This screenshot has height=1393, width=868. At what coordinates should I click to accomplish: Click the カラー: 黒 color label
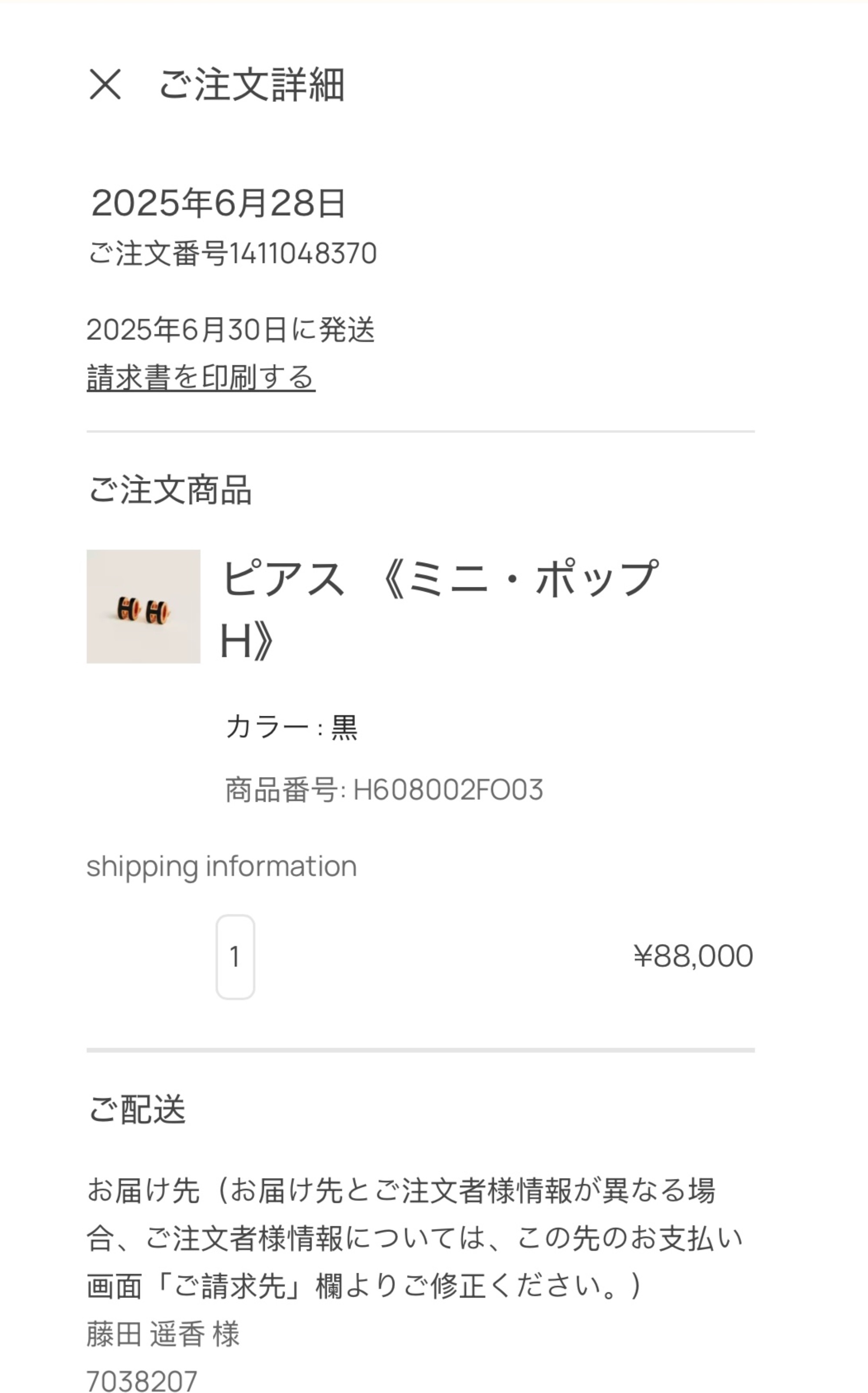point(292,728)
